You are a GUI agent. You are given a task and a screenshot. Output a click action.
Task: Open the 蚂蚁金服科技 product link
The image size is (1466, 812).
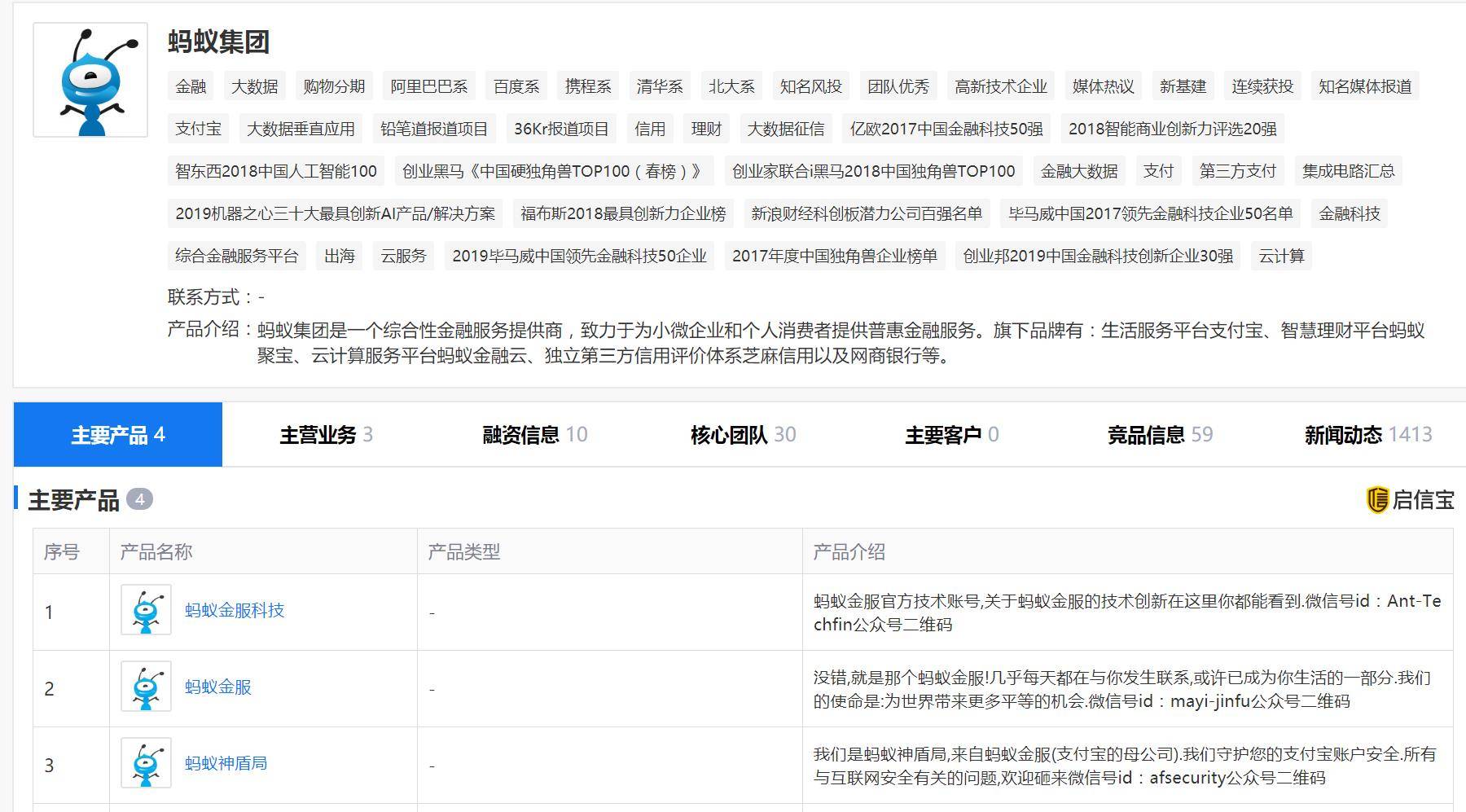tap(235, 612)
